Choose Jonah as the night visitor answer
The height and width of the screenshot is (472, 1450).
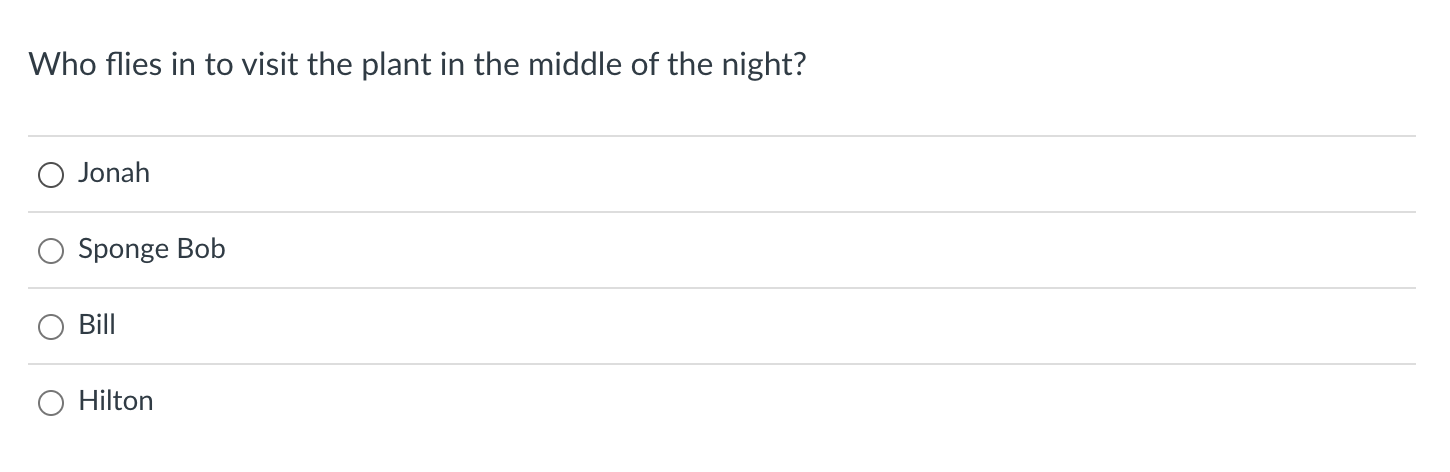click(51, 175)
